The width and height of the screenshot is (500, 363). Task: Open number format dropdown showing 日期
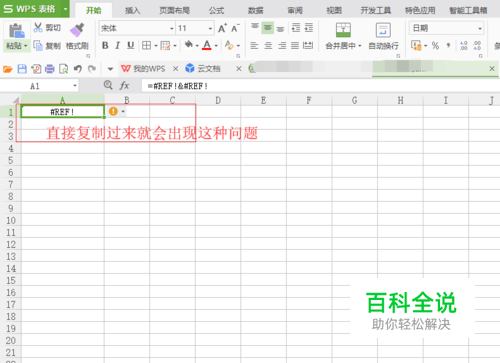(480, 28)
